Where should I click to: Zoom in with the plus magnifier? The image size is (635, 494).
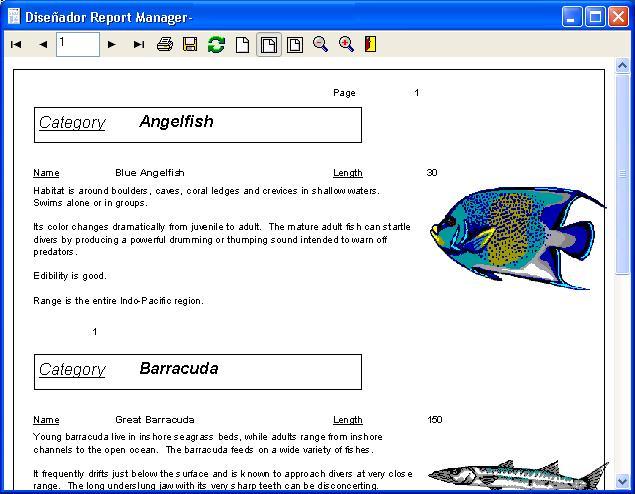click(x=346, y=44)
